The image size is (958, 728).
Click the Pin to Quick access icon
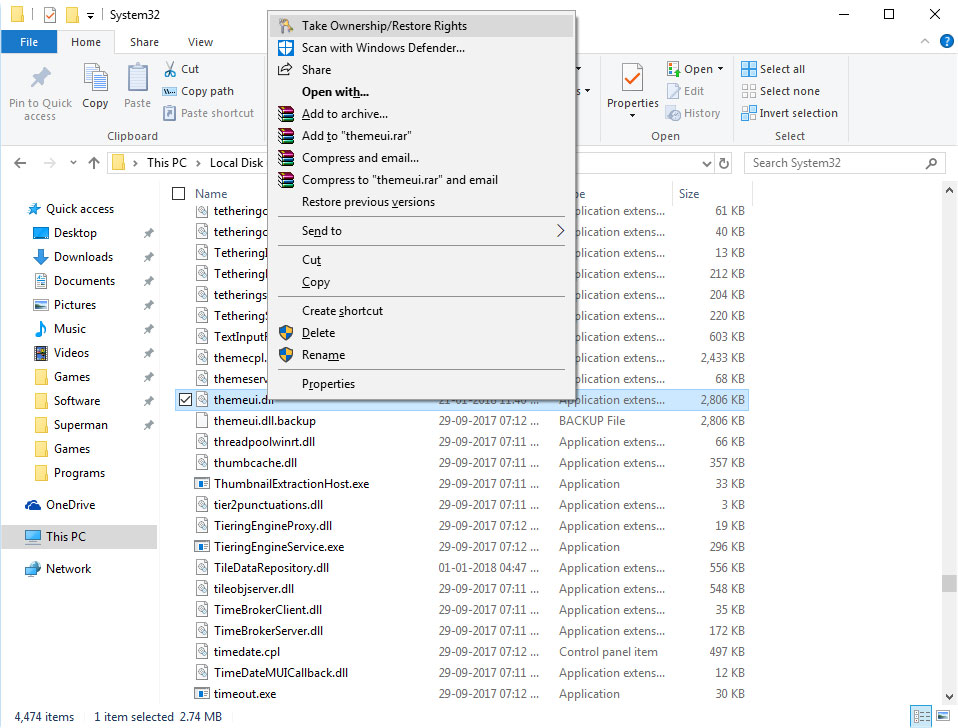pyautogui.click(x=40, y=78)
